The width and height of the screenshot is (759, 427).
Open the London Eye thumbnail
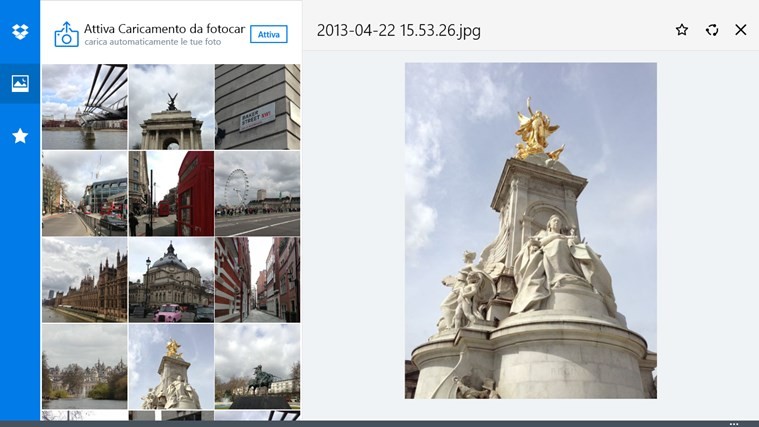click(258, 194)
